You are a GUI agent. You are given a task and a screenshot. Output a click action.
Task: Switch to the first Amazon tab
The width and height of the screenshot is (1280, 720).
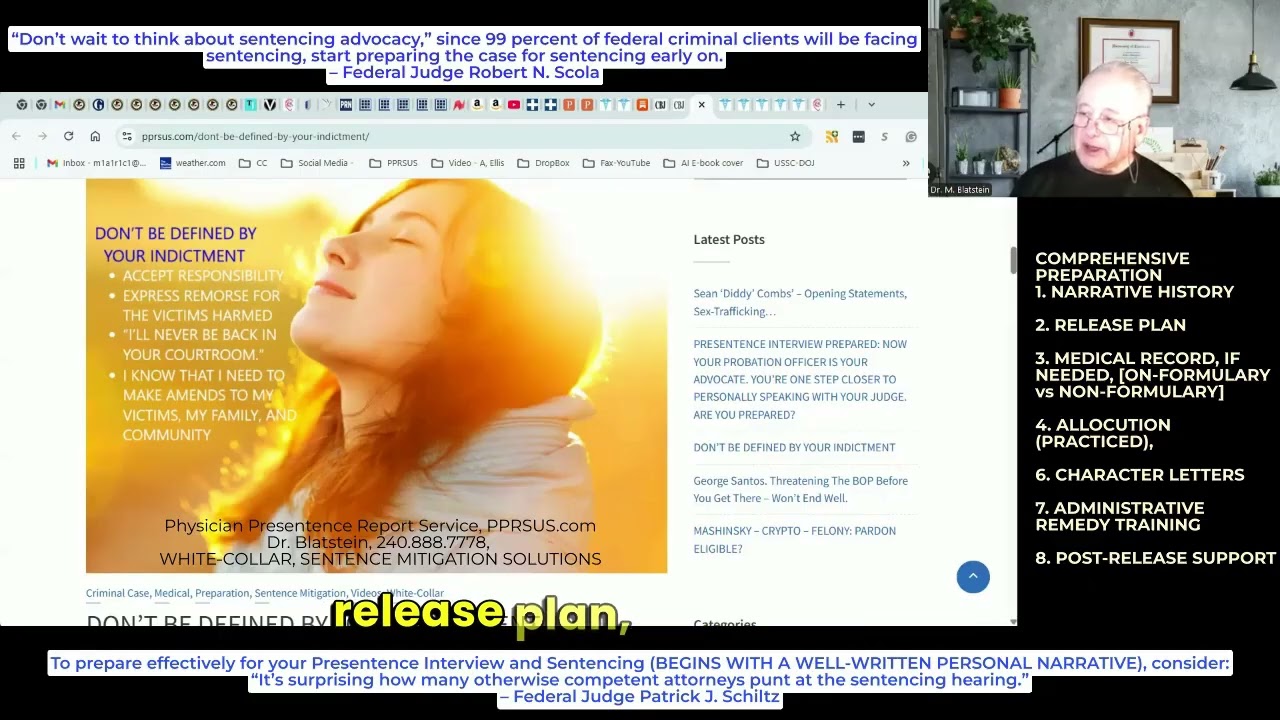point(477,104)
